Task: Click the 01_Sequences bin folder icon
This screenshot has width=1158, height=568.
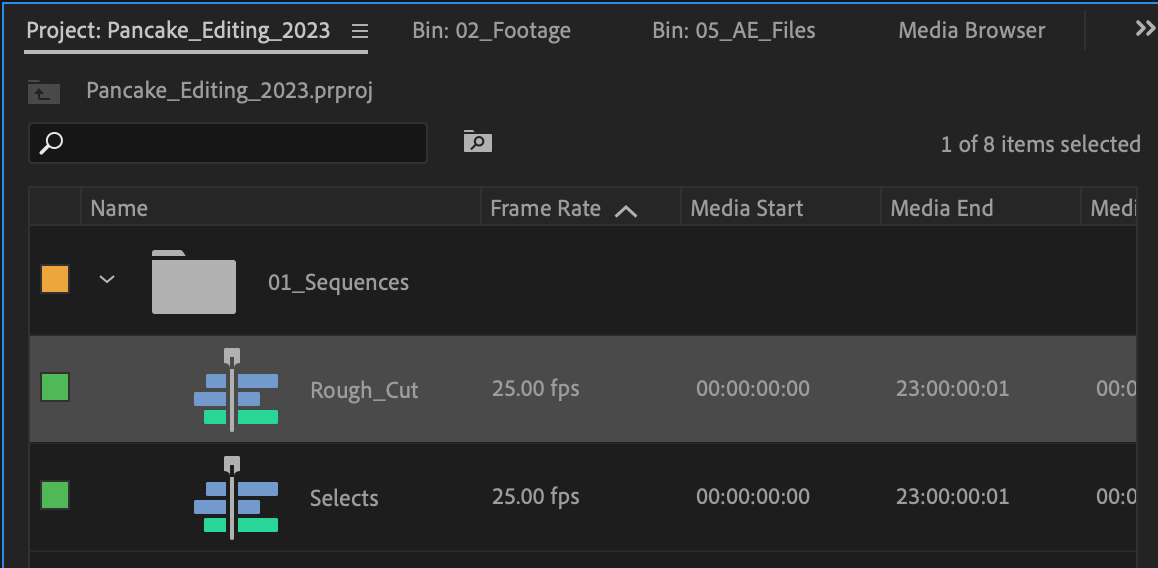Action: [x=194, y=282]
